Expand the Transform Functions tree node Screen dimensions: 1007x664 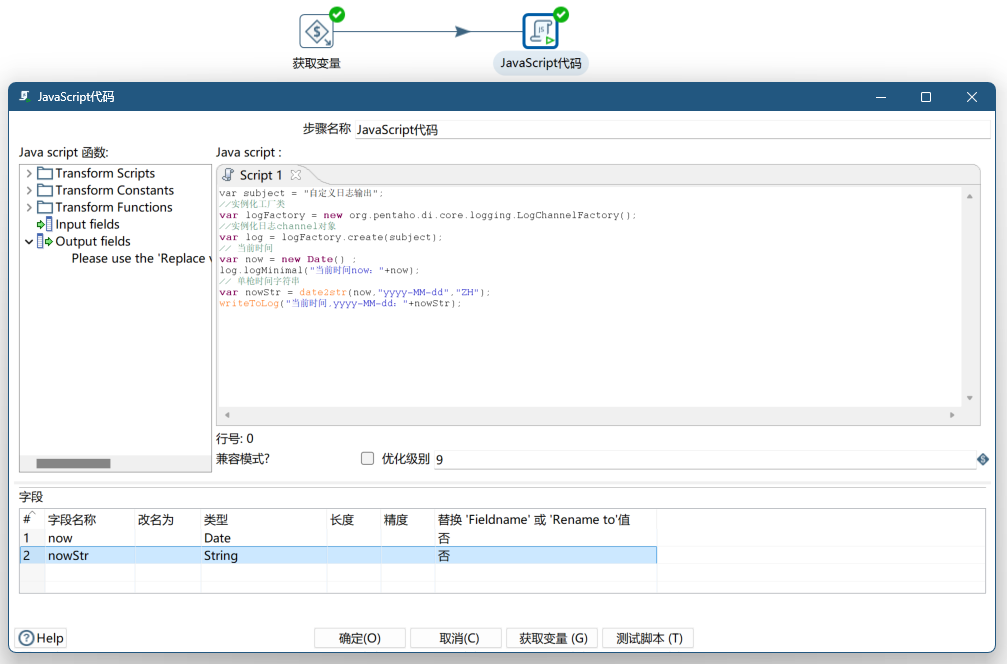pyautogui.click(x=29, y=208)
